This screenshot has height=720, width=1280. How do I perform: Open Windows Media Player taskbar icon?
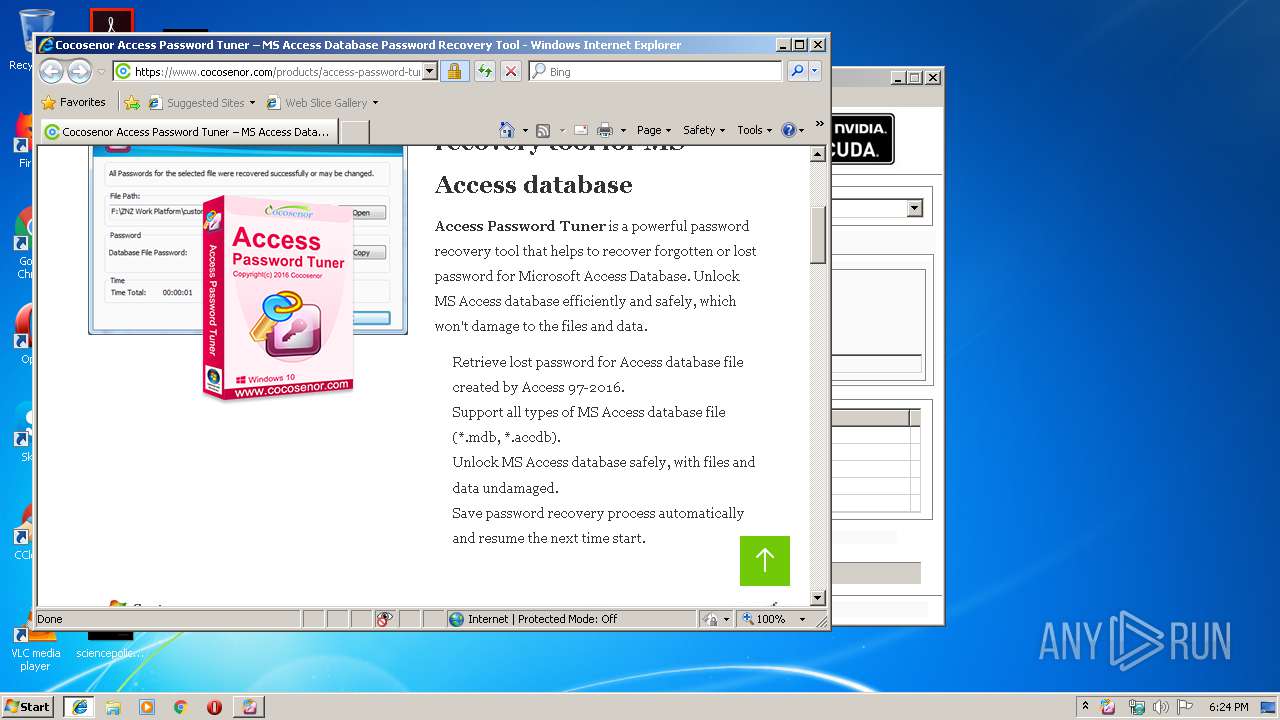[147, 706]
